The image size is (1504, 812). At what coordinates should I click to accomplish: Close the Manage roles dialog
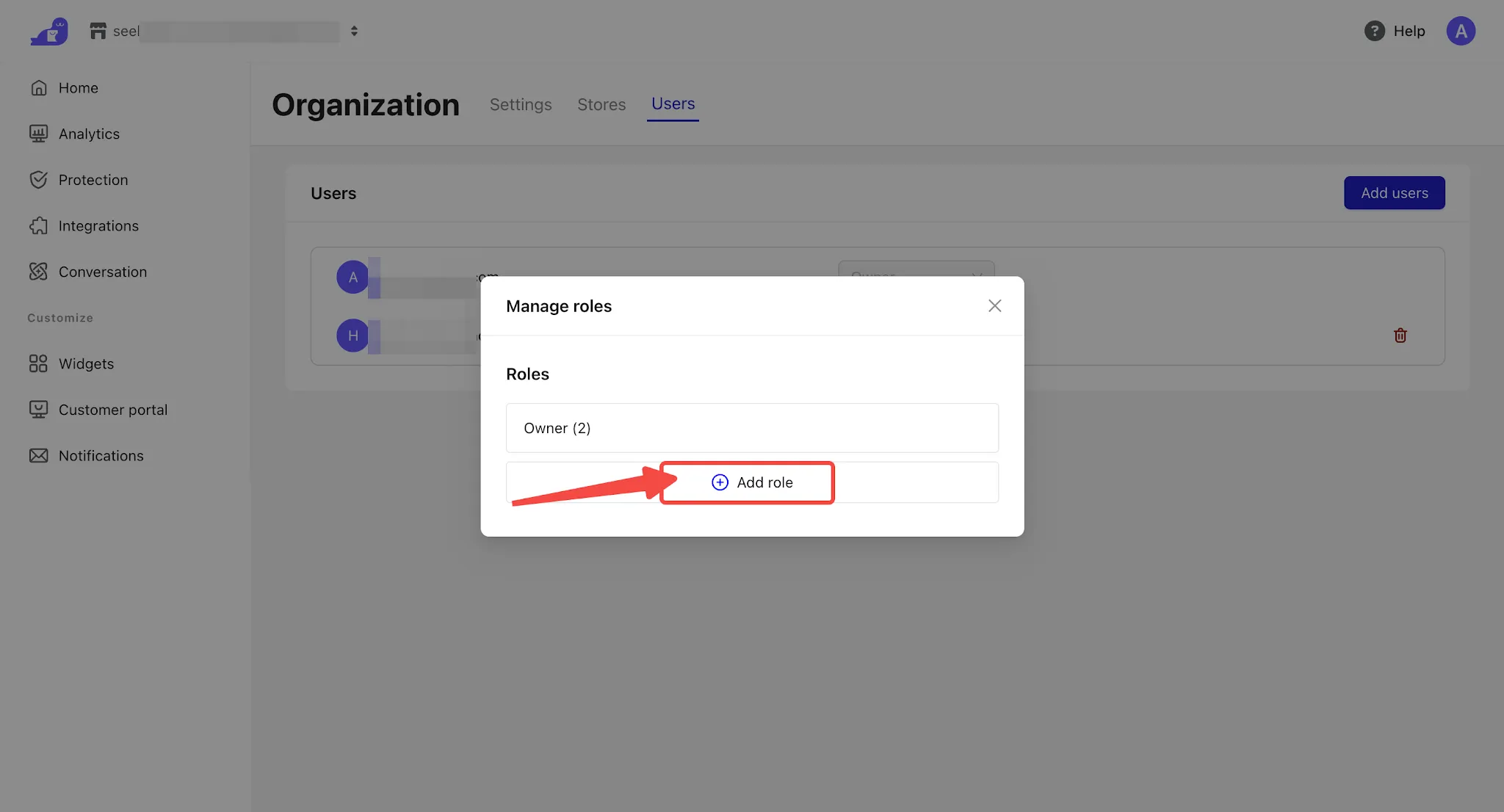[x=994, y=306]
